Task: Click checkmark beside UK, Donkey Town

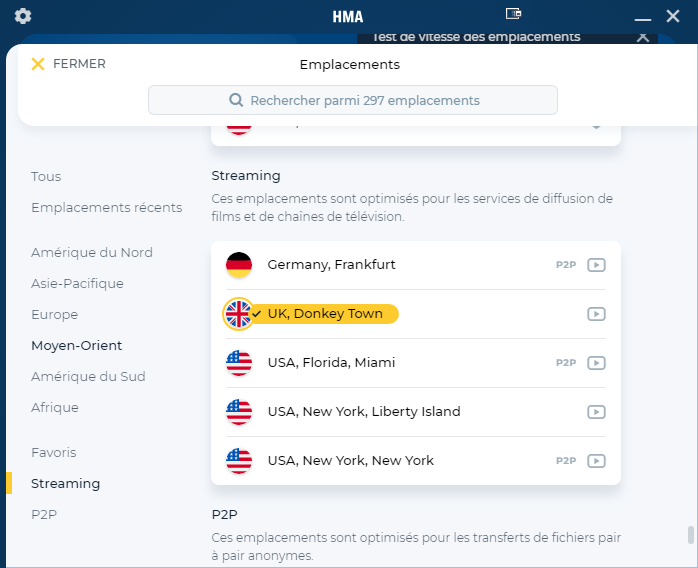Action: (256, 314)
